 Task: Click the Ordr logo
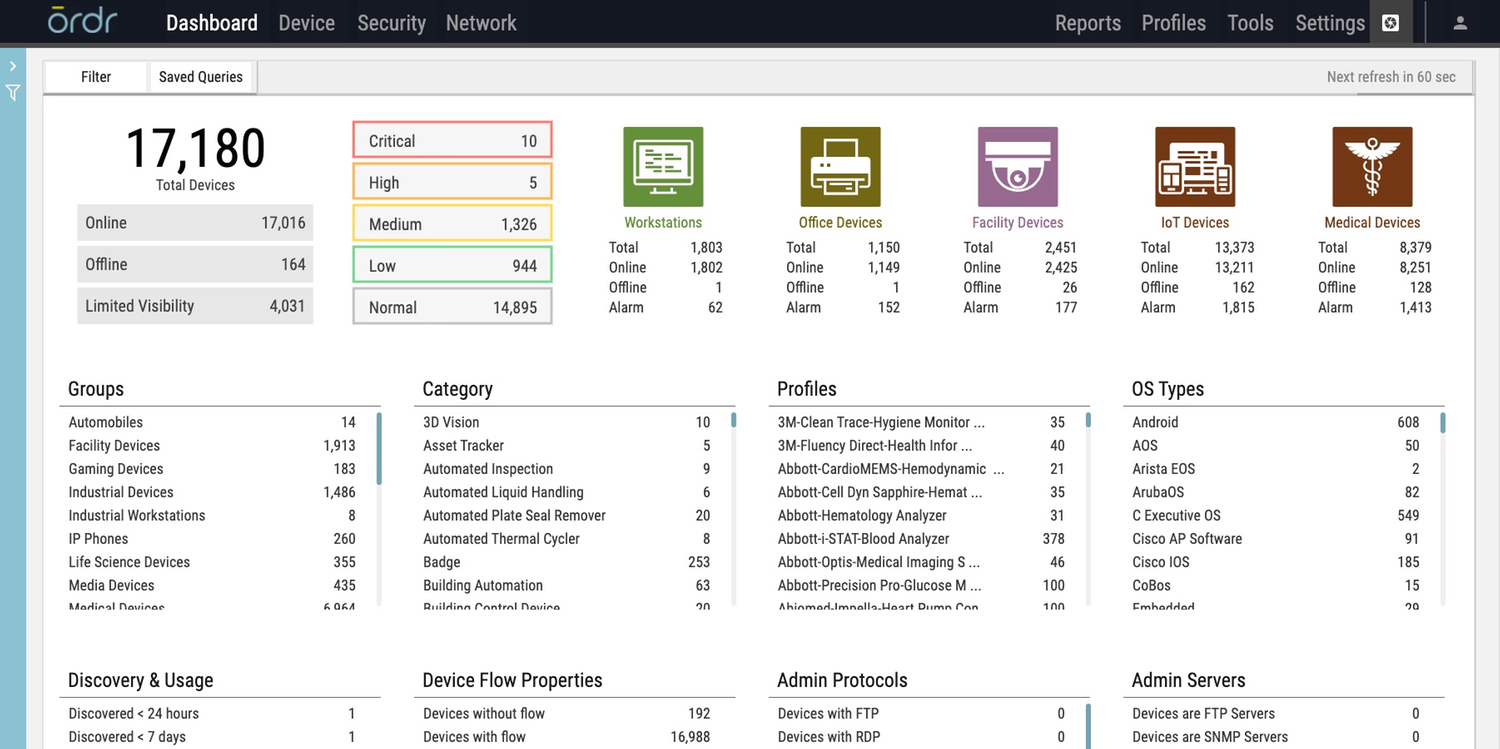click(82, 21)
